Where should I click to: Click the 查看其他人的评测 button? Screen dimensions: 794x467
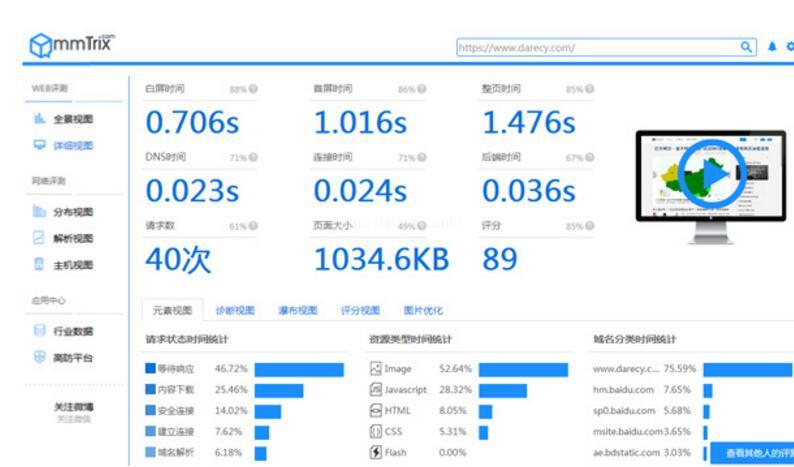(x=753, y=453)
